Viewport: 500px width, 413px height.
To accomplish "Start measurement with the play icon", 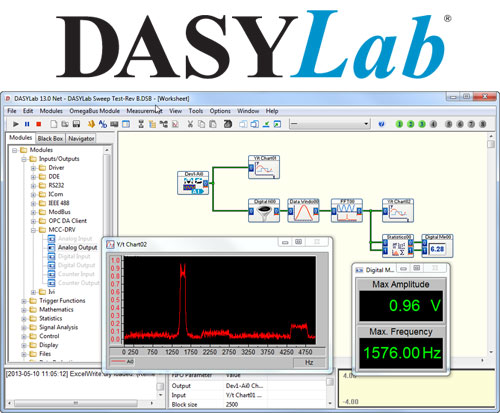I will pyautogui.click(x=16, y=124).
